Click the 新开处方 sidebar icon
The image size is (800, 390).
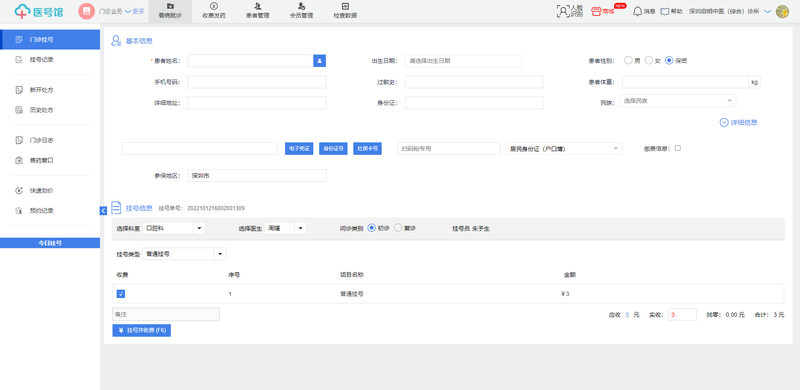[19, 90]
